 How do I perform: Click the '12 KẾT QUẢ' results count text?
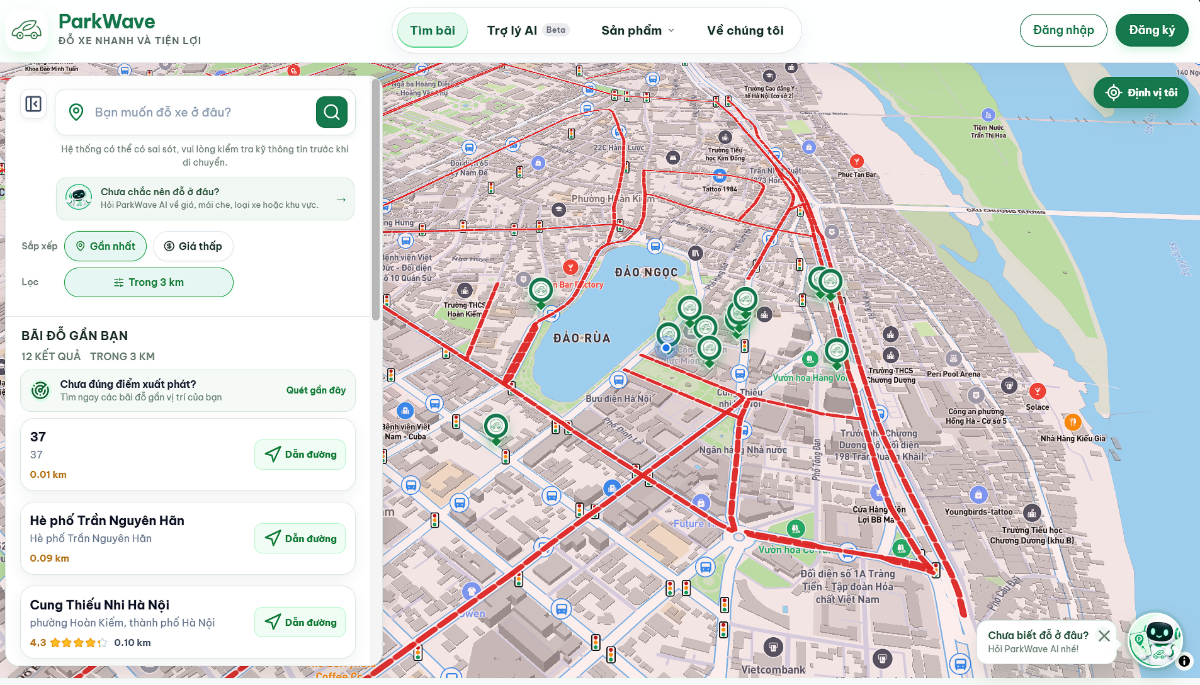coord(51,356)
